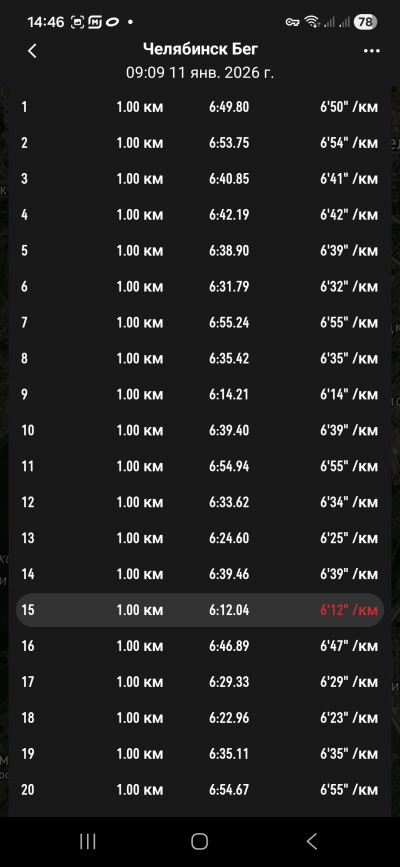The image size is (400, 867).
Task: Tap the Wi-Fi status icon
Action: tap(311, 22)
